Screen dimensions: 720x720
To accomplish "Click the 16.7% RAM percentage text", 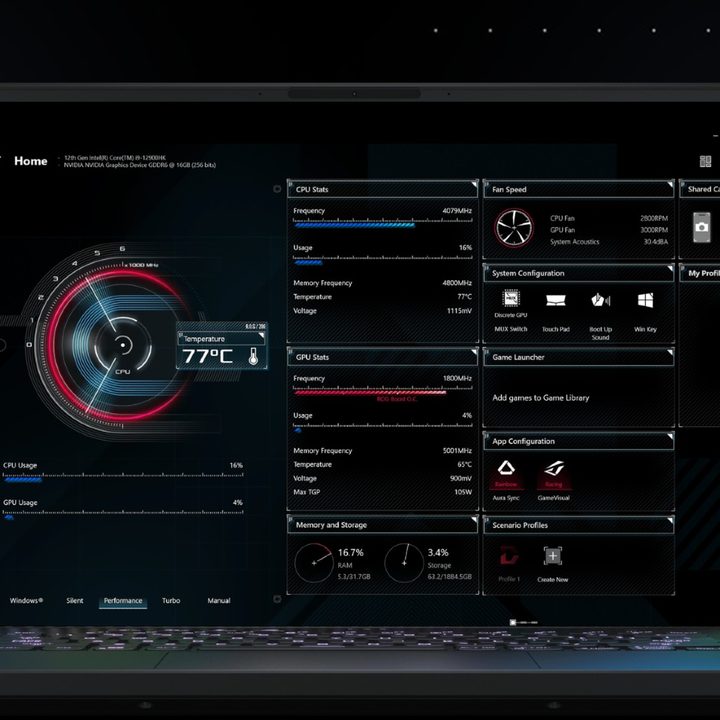I will pos(350,552).
